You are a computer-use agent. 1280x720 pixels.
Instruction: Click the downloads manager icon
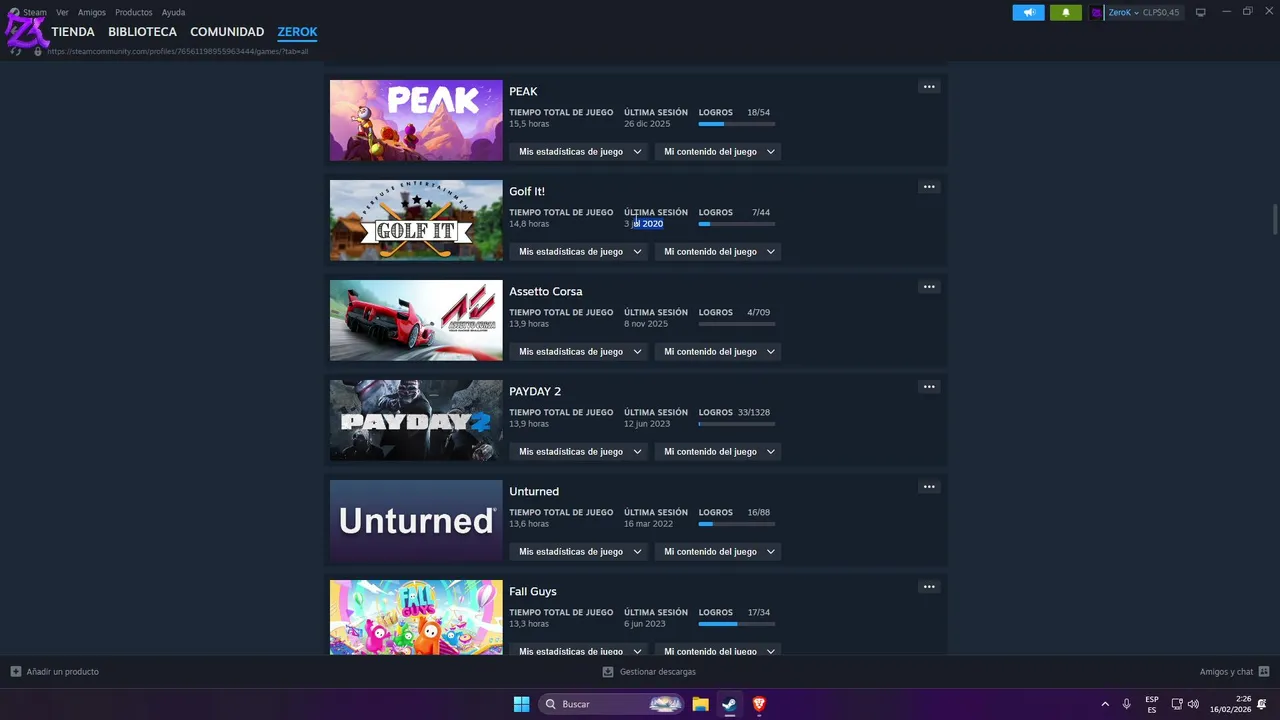608,672
